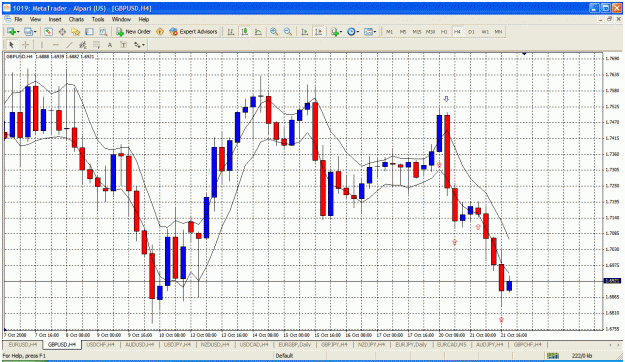This screenshot has width=625, height=362.
Task: Set timeframe to W1
Action: pos(485,32)
